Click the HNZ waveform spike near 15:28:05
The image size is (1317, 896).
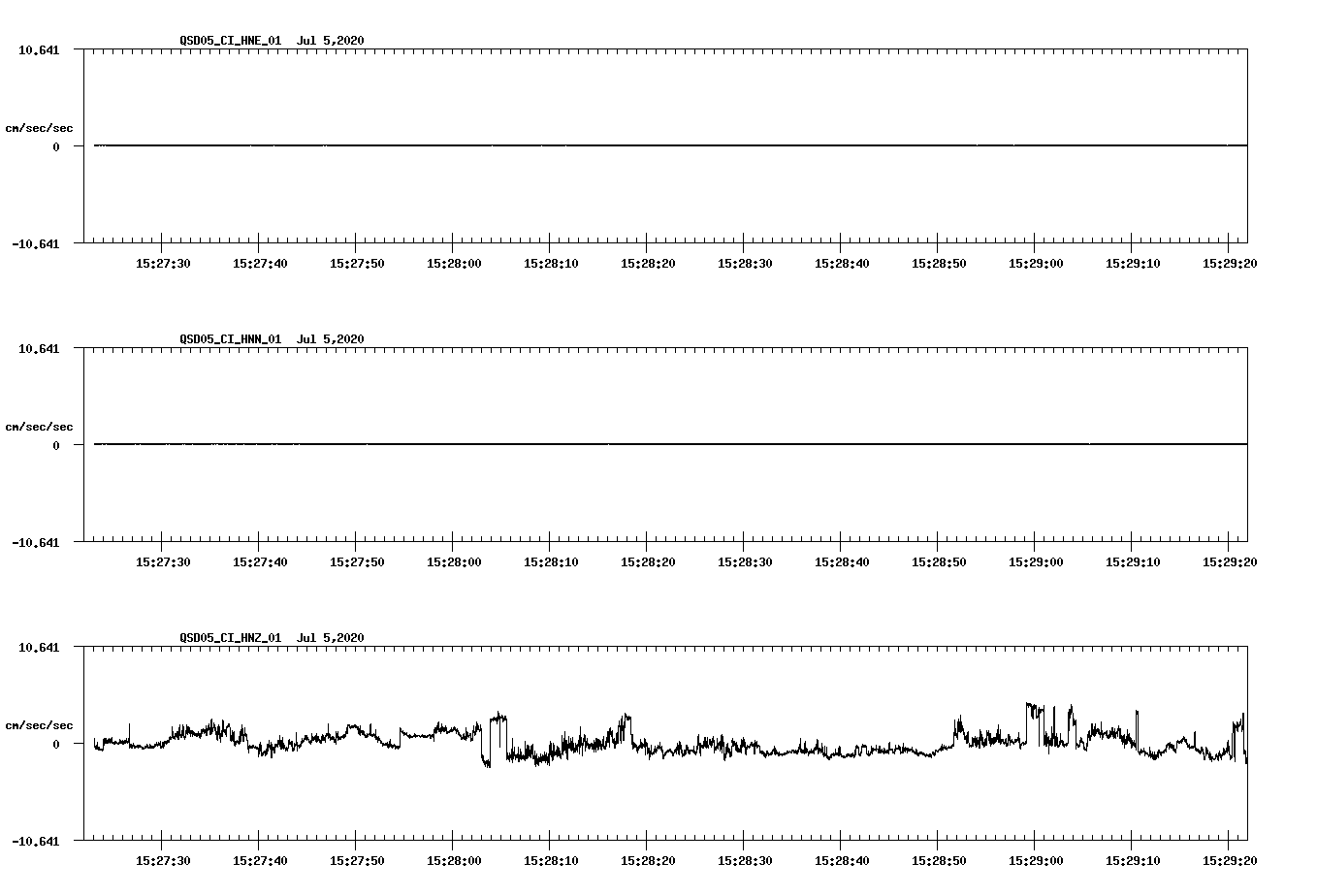point(498,718)
